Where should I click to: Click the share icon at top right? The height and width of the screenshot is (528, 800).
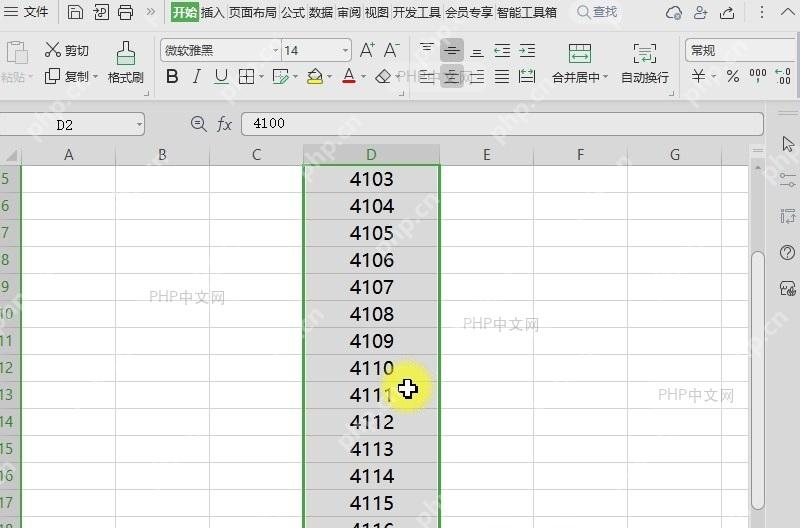point(727,12)
